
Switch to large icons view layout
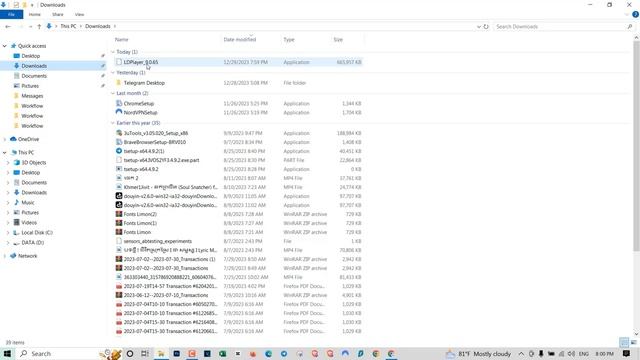pos(633,342)
